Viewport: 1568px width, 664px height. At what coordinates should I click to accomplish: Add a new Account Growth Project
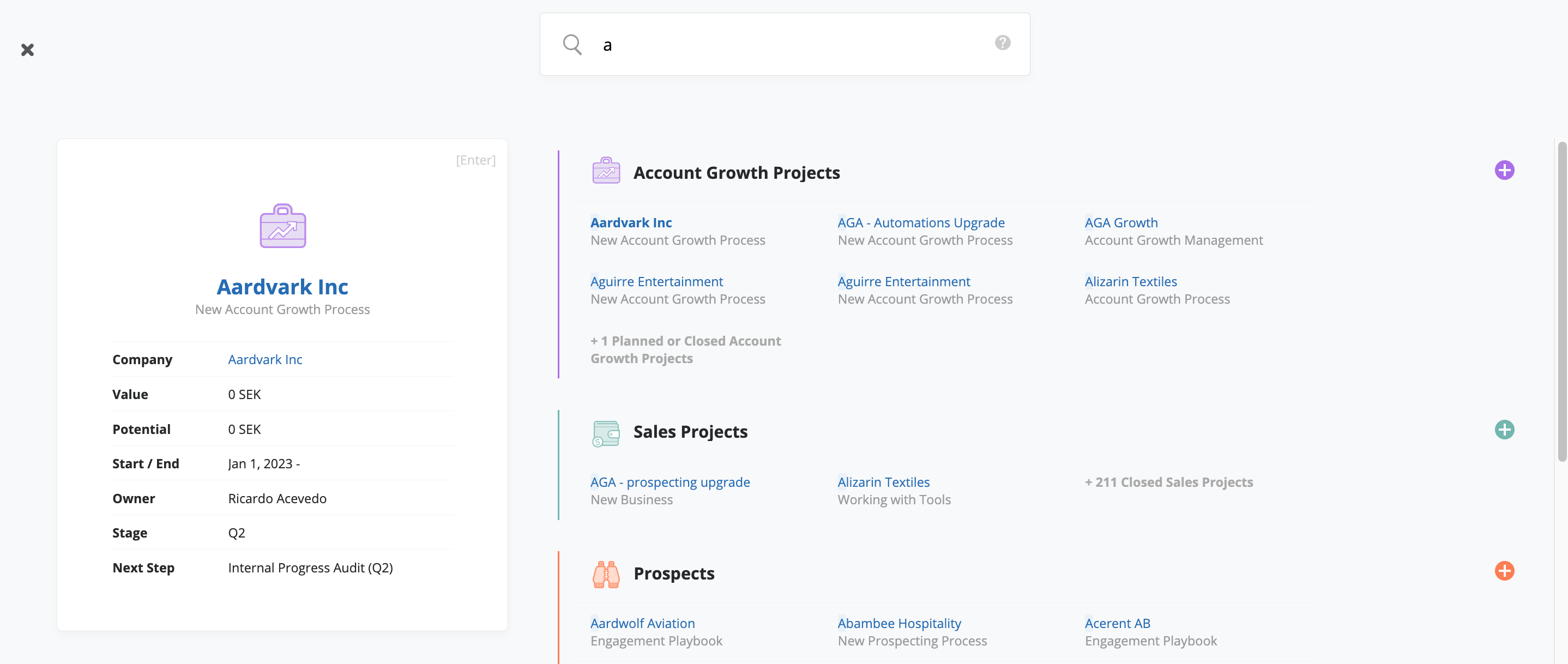[1504, 171]
